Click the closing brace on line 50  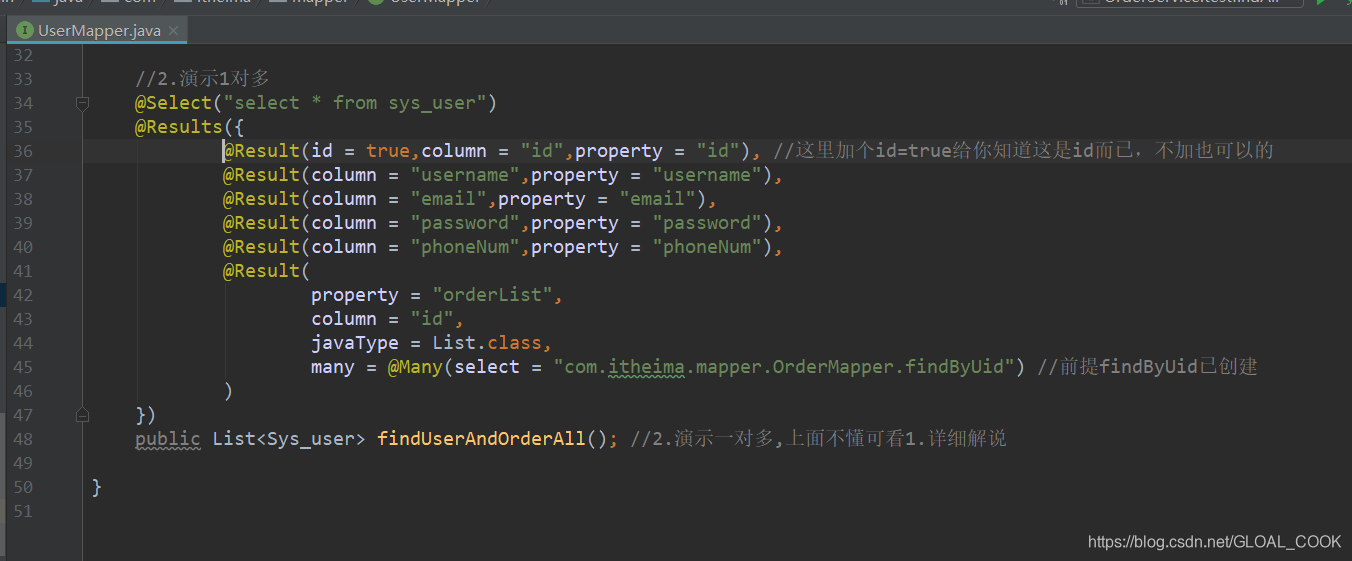tap(97, 487)
